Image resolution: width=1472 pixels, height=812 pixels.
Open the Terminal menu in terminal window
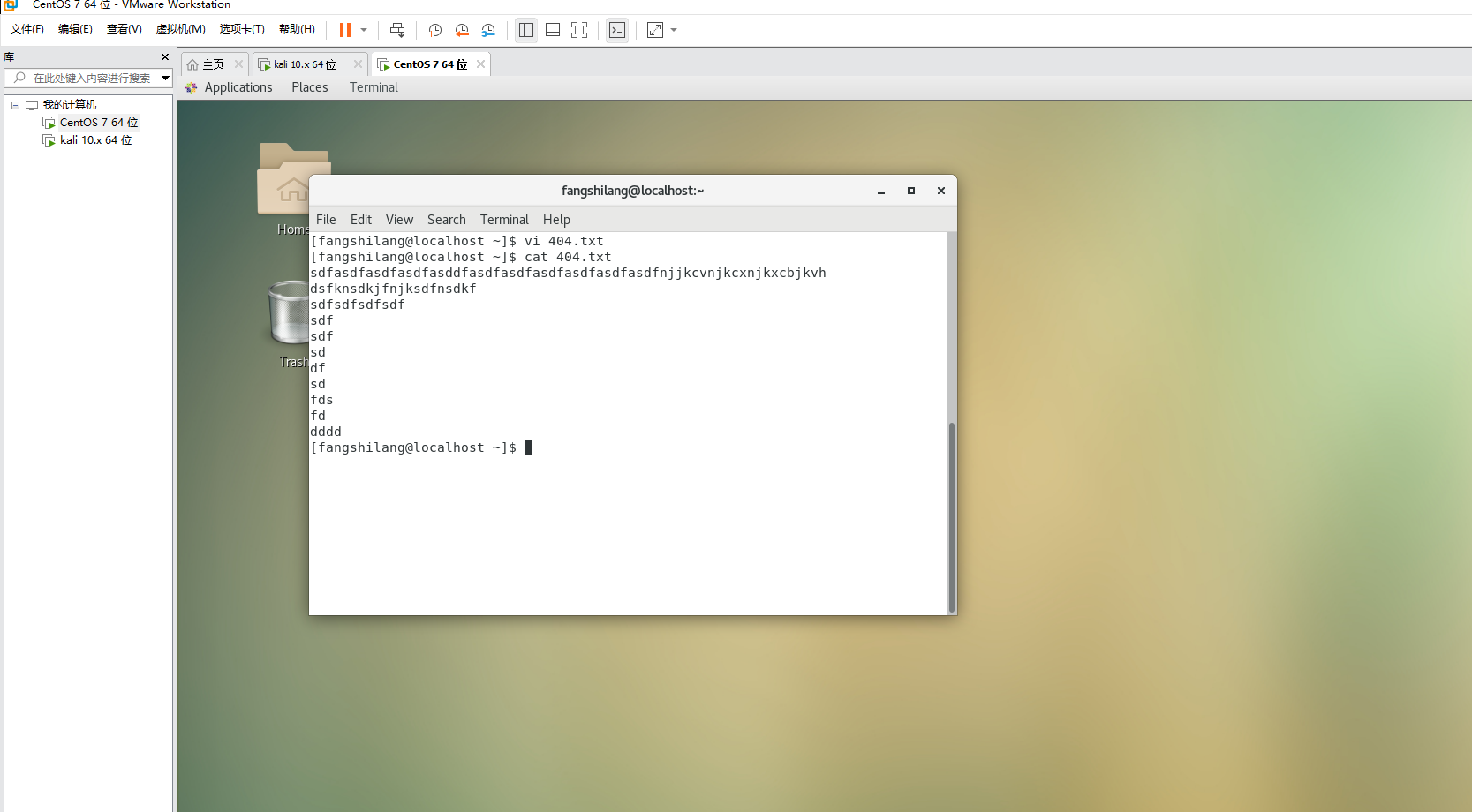[504, 220]
